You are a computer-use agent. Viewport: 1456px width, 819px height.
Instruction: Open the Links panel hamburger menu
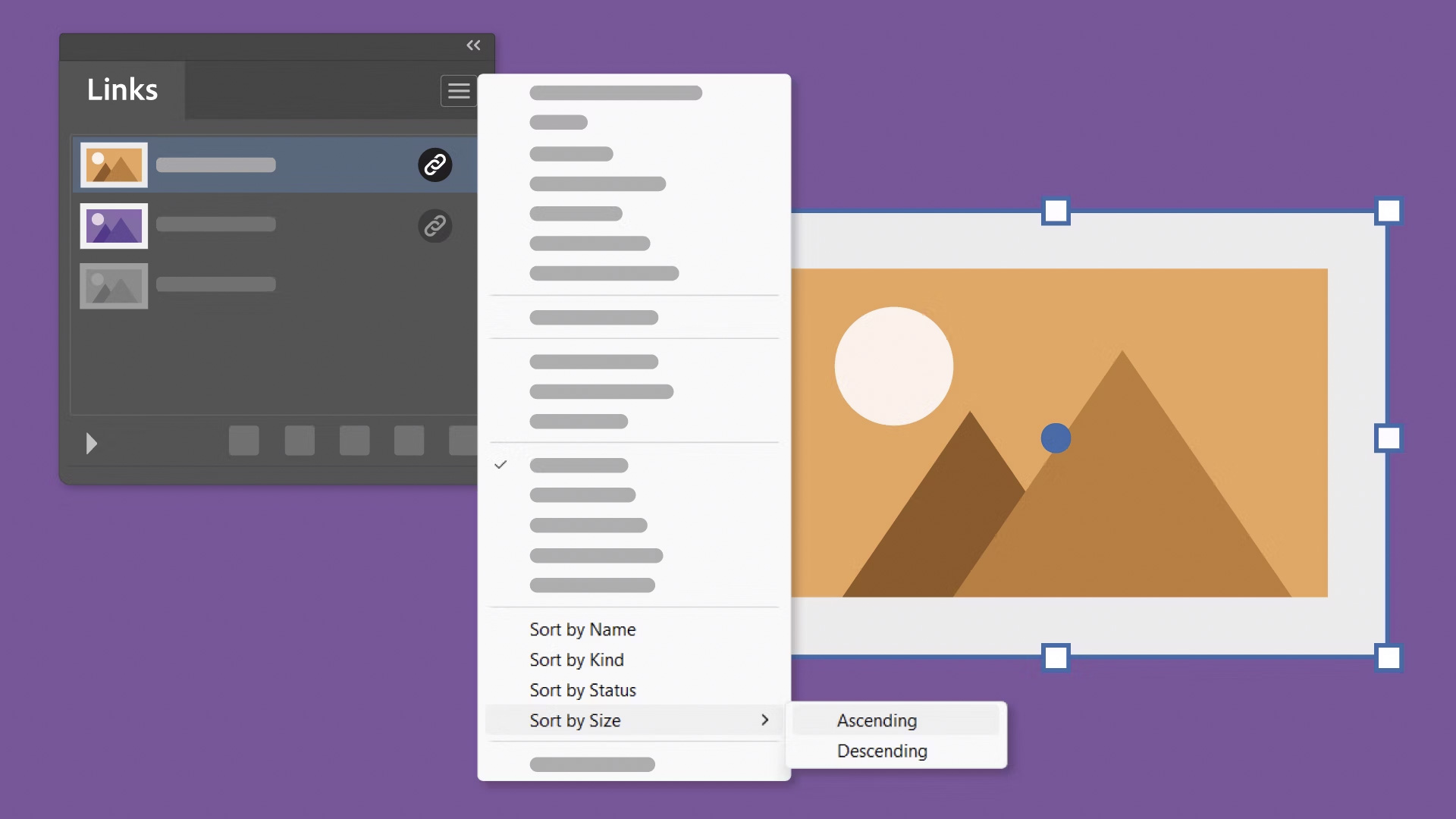458,91
